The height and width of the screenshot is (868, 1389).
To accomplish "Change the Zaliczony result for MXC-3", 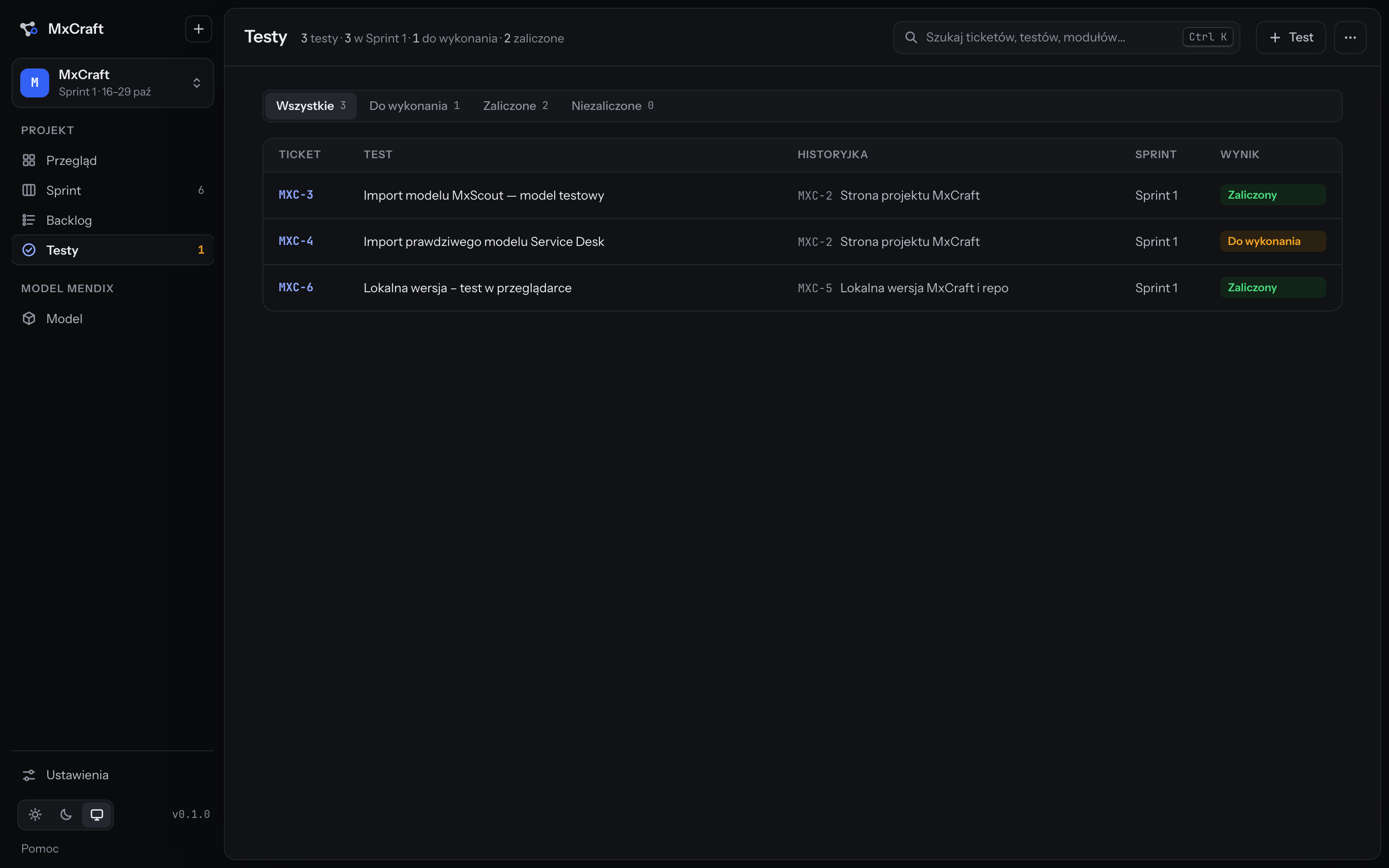I will tap(1272, 195).
